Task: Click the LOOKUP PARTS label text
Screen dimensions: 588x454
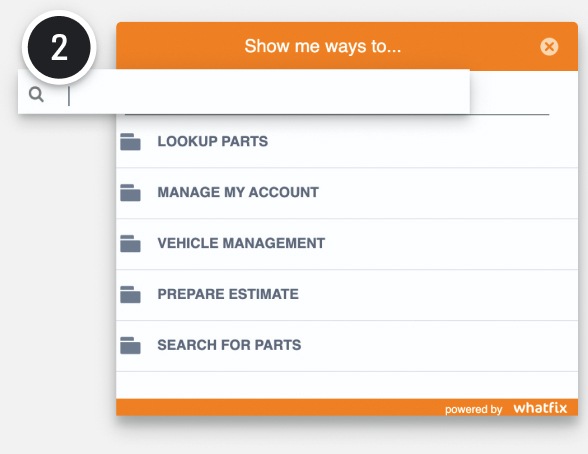Action: tap(213, 141)
